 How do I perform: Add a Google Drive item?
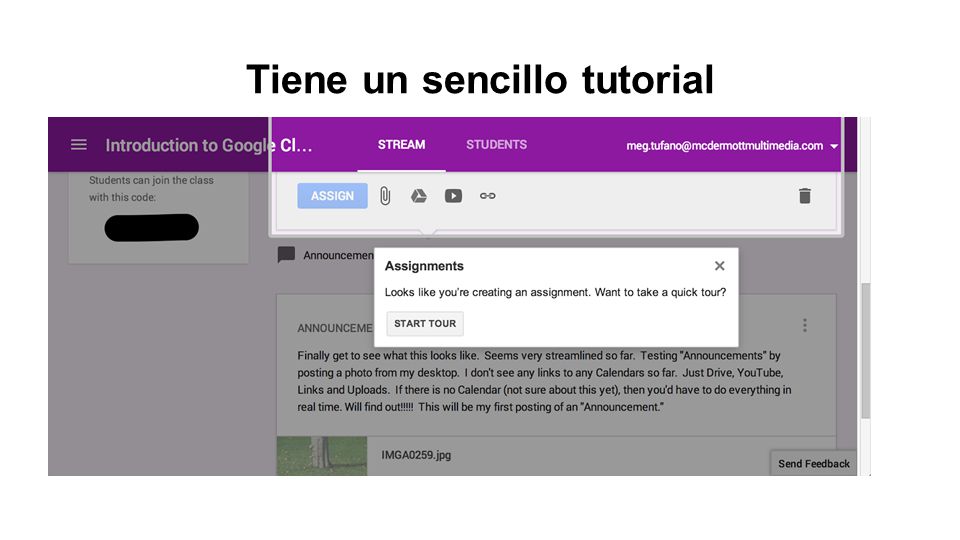(x=419, y=196)
